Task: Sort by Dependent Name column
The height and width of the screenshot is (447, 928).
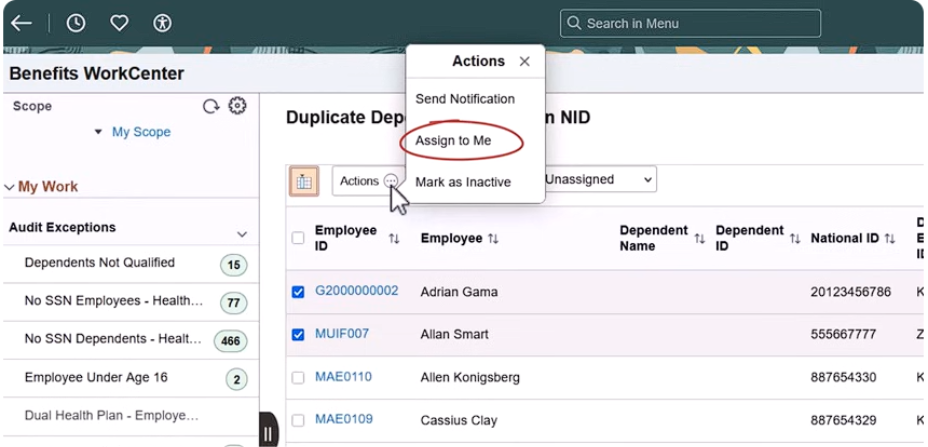Action: pyautogui.click(x=700, y=239)
